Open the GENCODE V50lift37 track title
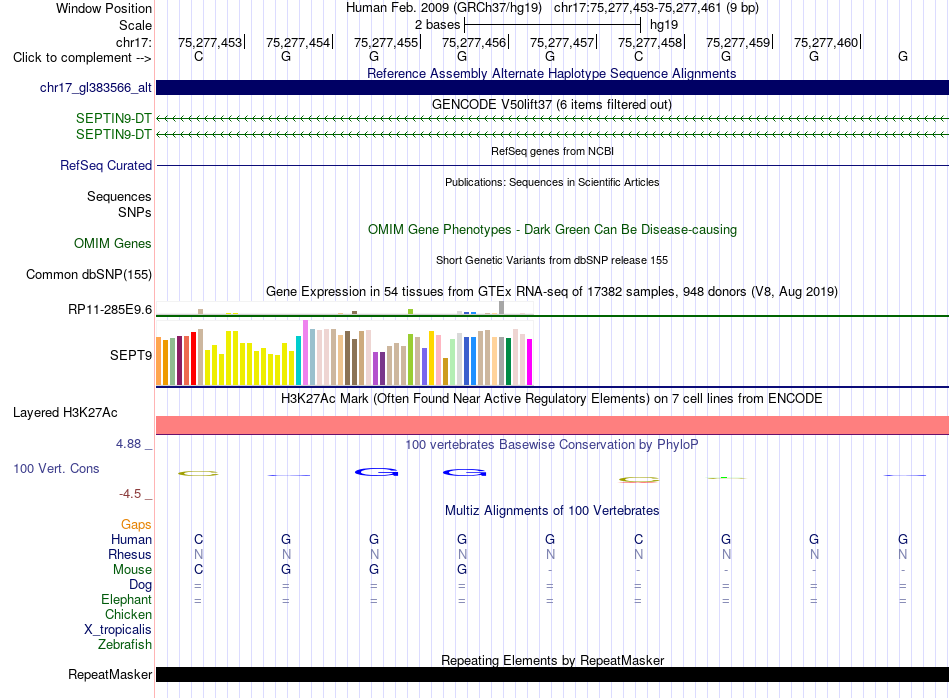The image size is (950, 698). [x=552, y=104]
